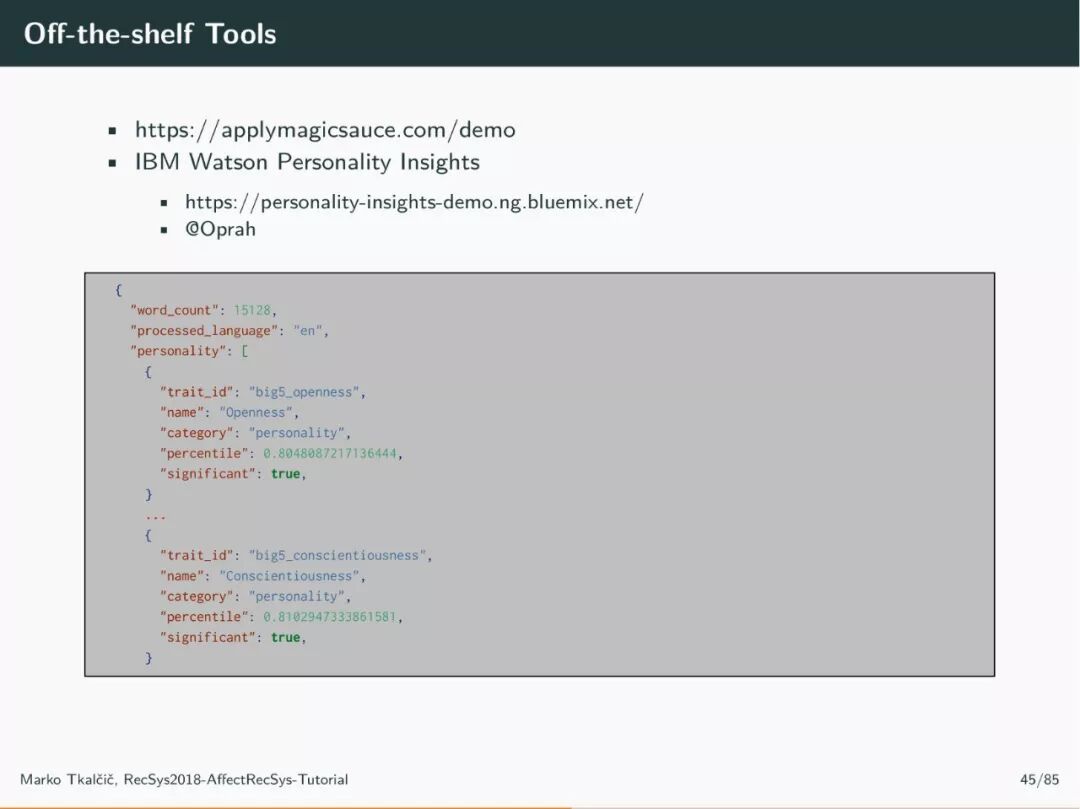Screen dimensions: 1080x809
Task: Click the @Oprah handle text
Action: (x=220, y=229)
